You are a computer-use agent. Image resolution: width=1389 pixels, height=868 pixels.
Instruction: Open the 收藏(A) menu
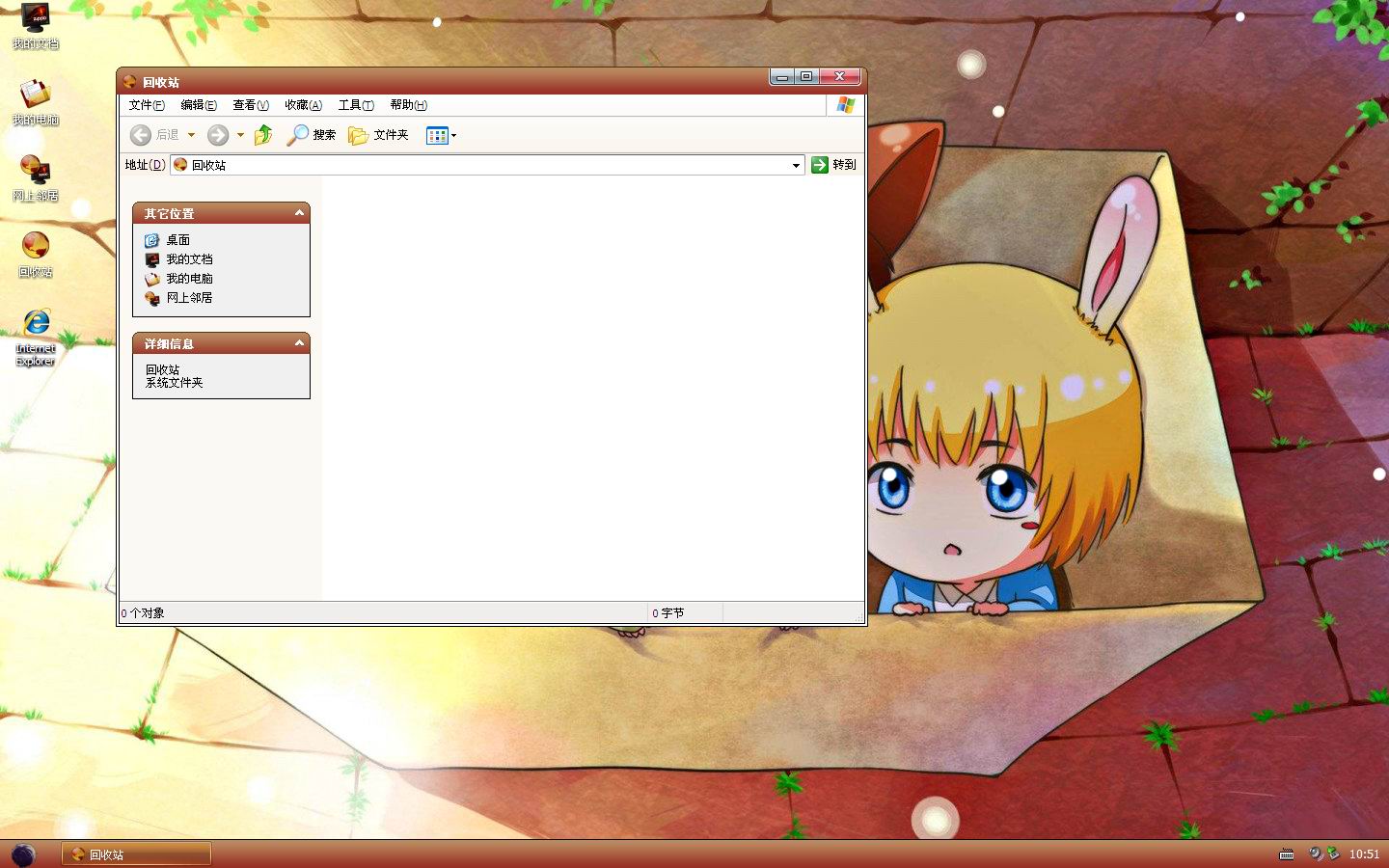coord(303,105)
